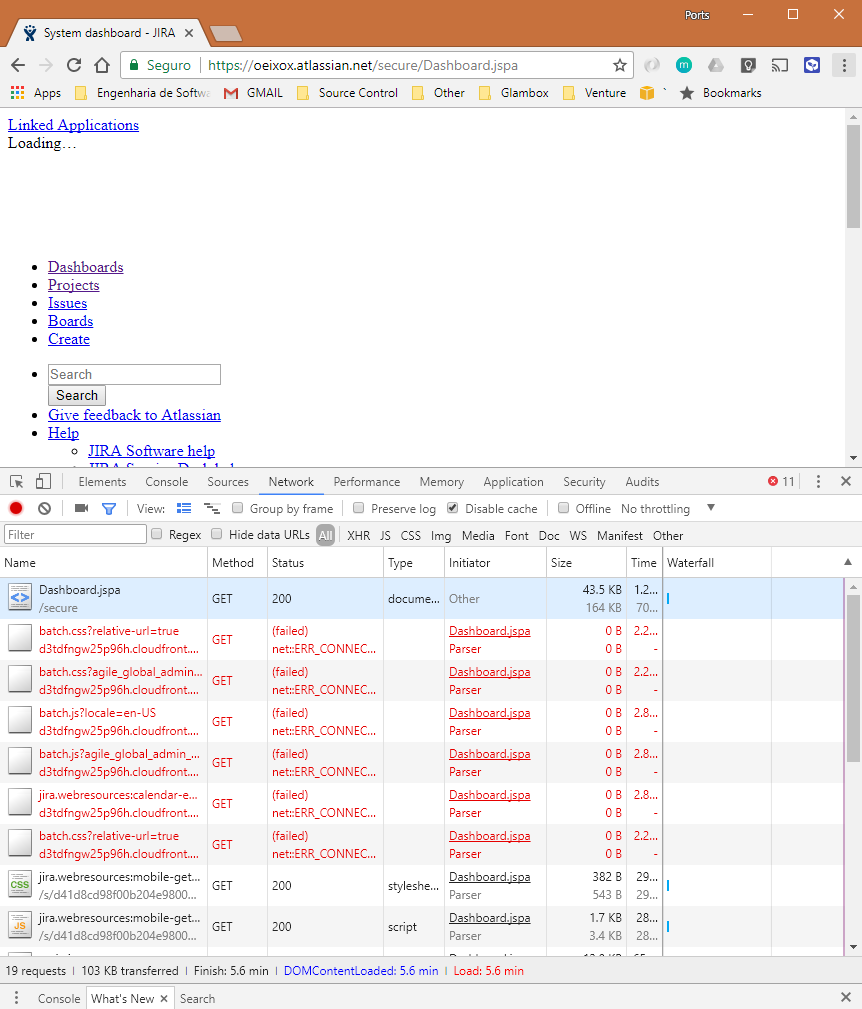
Task: Expand the Engenharia de Software bookmarks folder
Action: 143,93
